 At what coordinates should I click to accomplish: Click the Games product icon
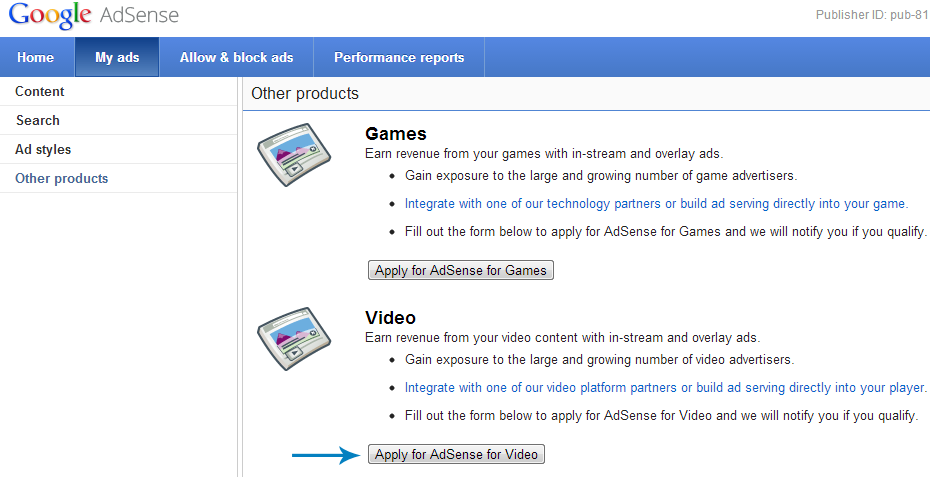pyautogui.click(x=294, y=154)
